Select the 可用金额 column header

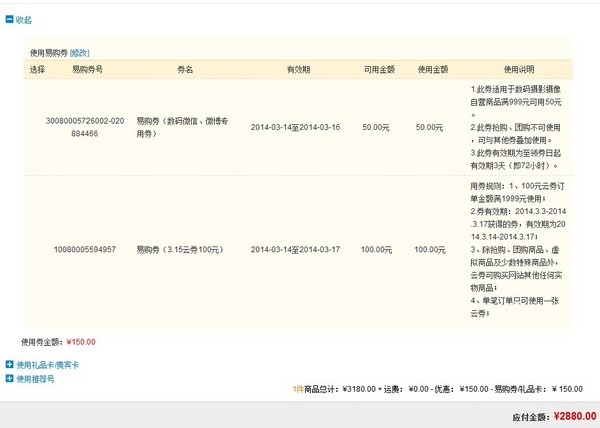click(379, 69)
